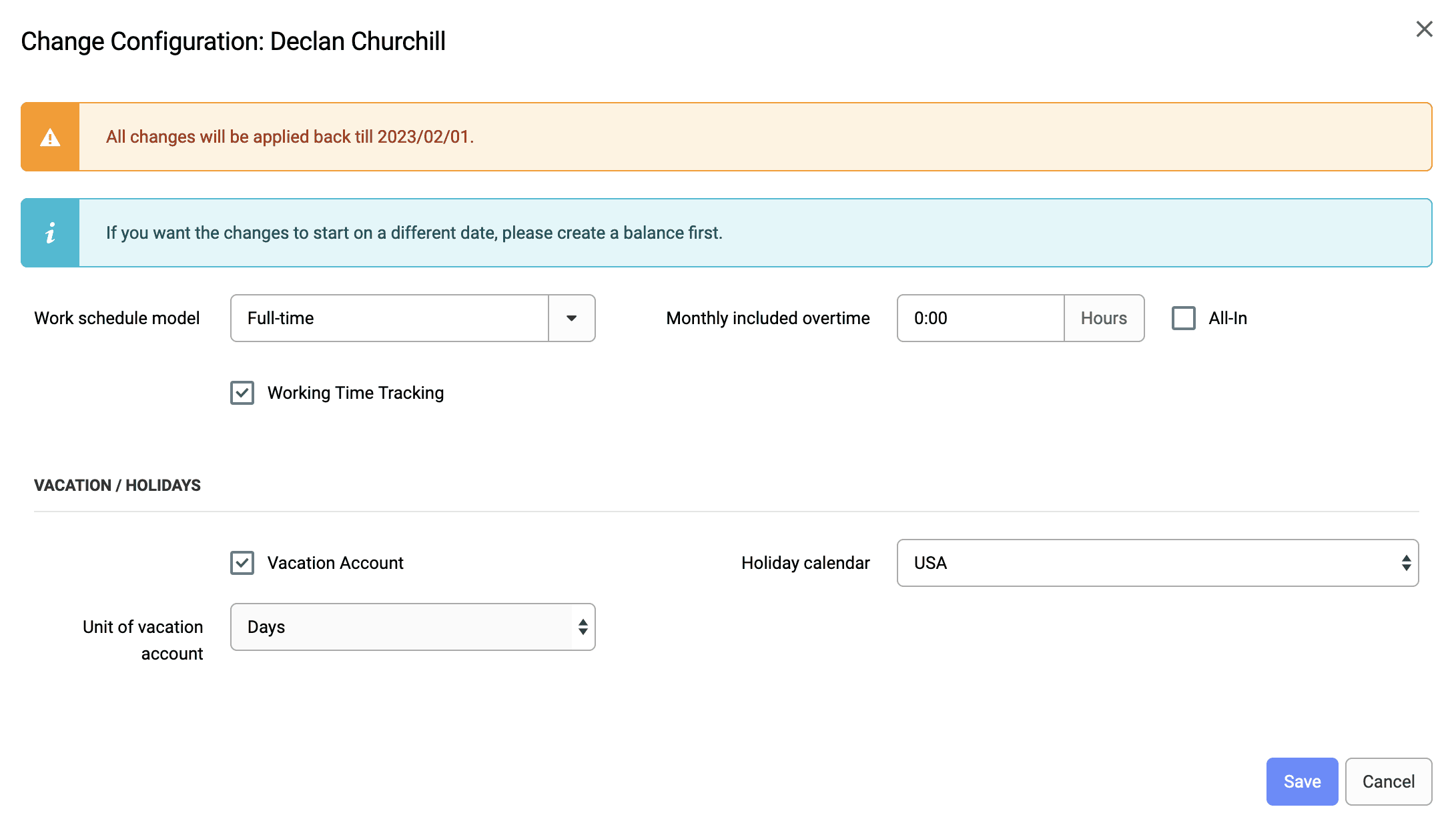Uncheck Working Time Tracking
Screen dimensions: 1456x827
pyautogui.click(x=242, y=393)
